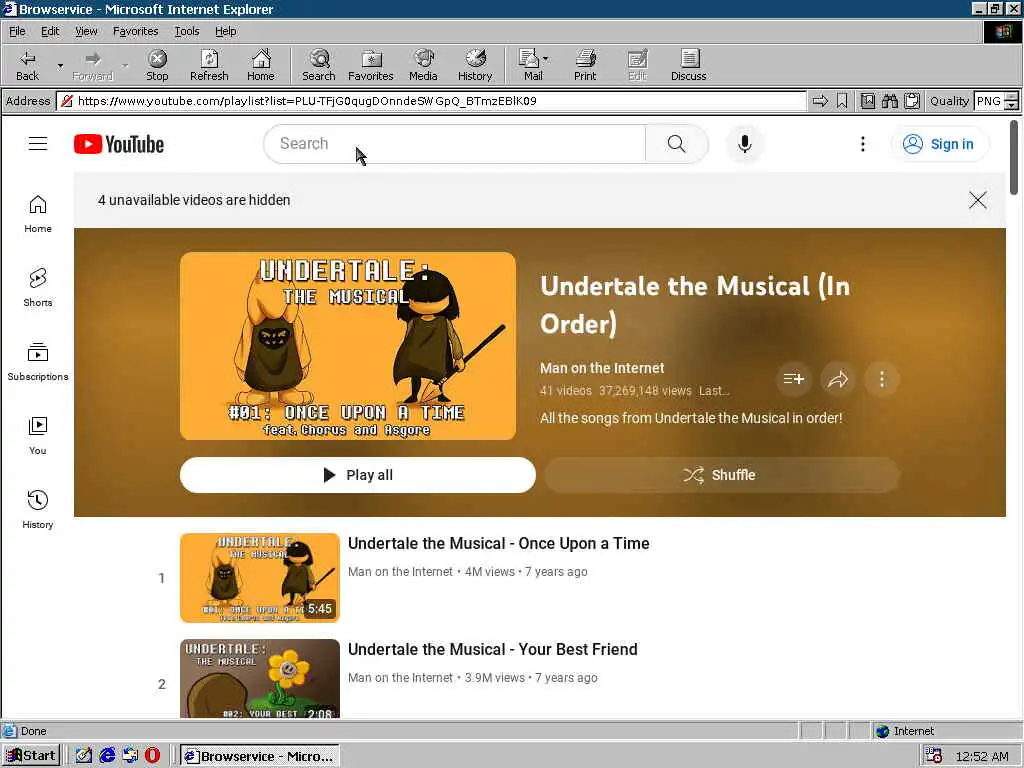Launch Internet Explorer from quick launch
This screenshot has height=768, width=1024.
[x=107, y=756]
